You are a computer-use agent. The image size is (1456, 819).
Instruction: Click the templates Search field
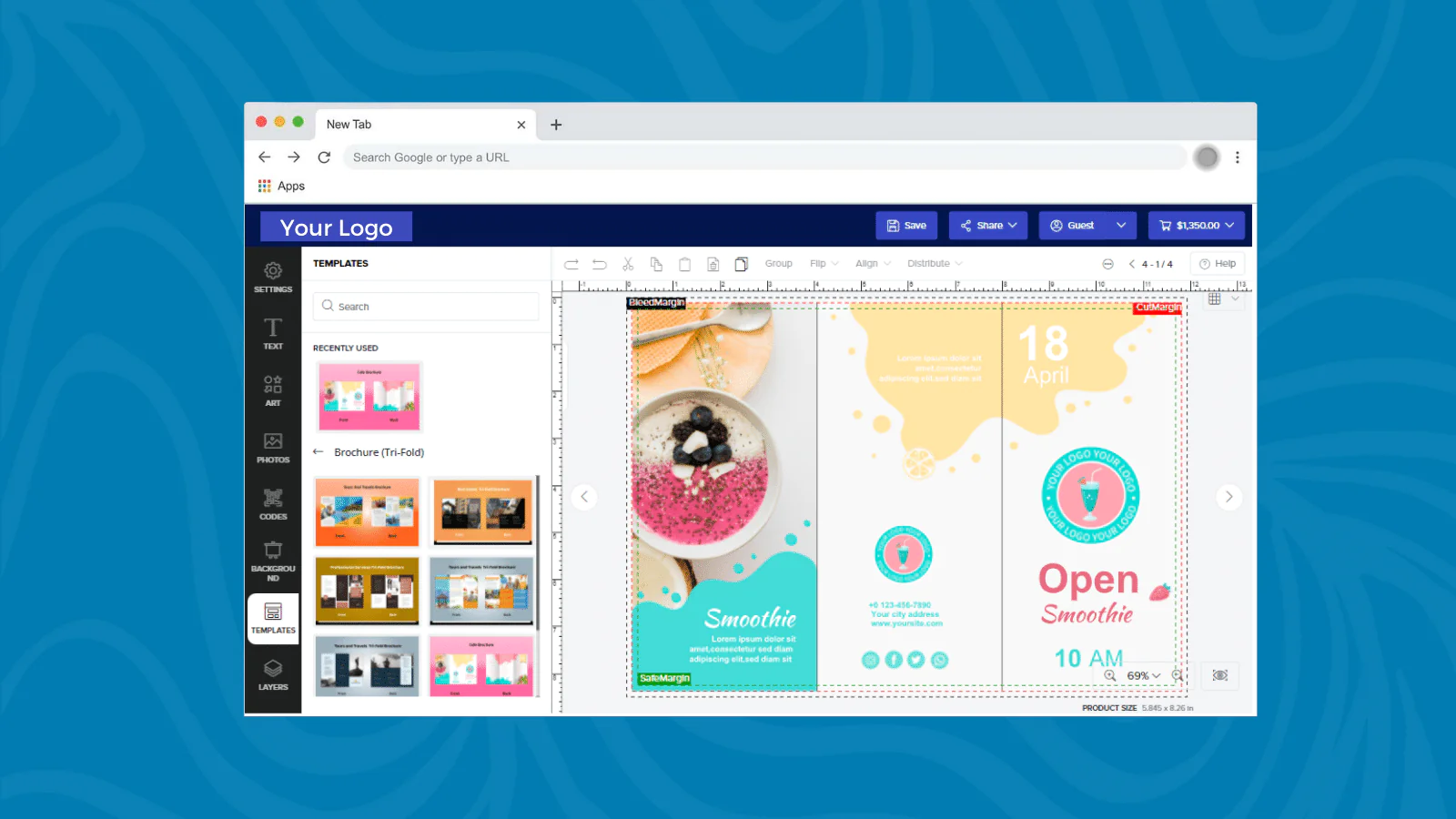pyautogui.click(x=426, y=307)
